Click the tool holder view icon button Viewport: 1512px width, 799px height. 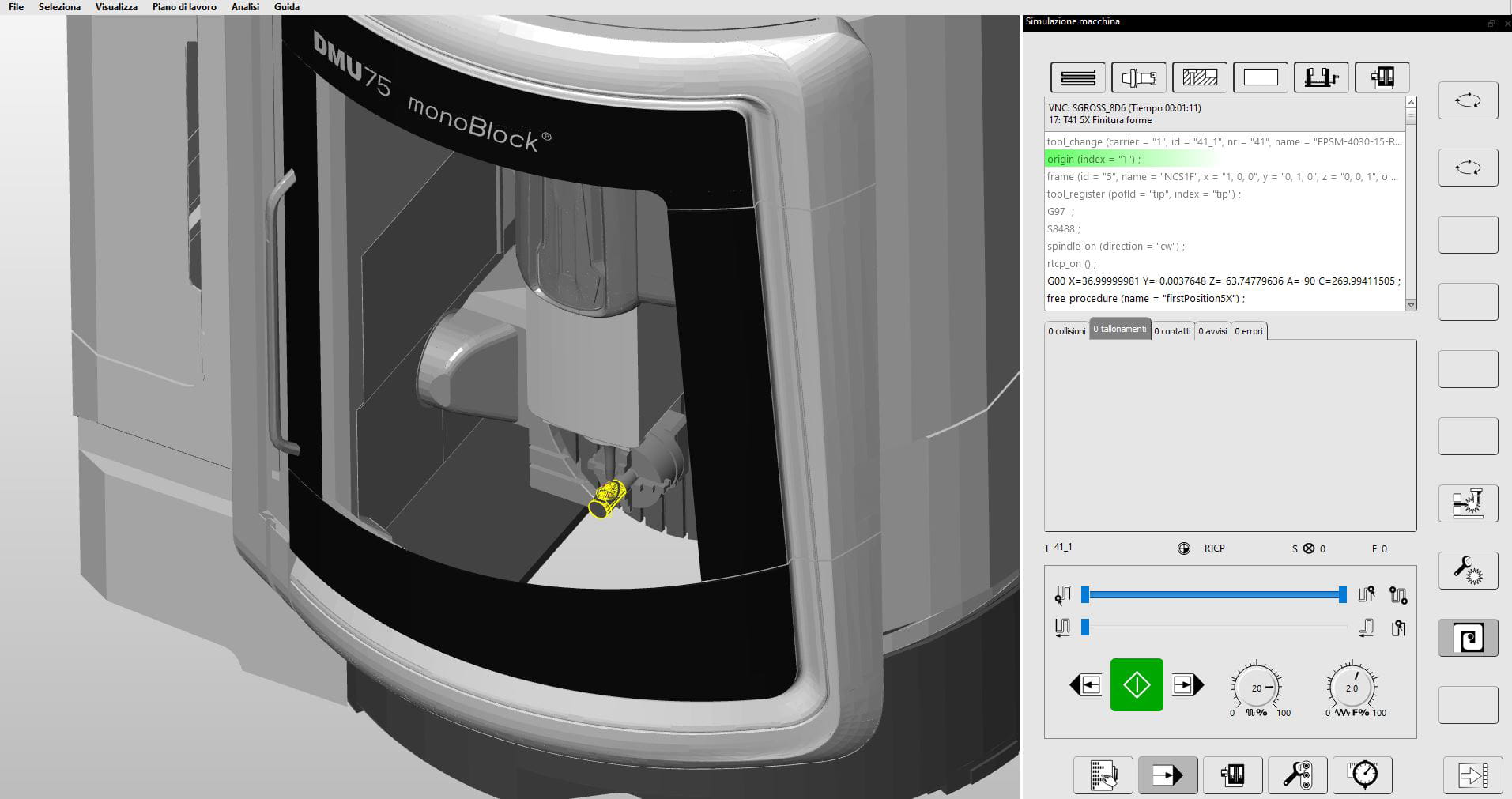[x=1139, y=77]
